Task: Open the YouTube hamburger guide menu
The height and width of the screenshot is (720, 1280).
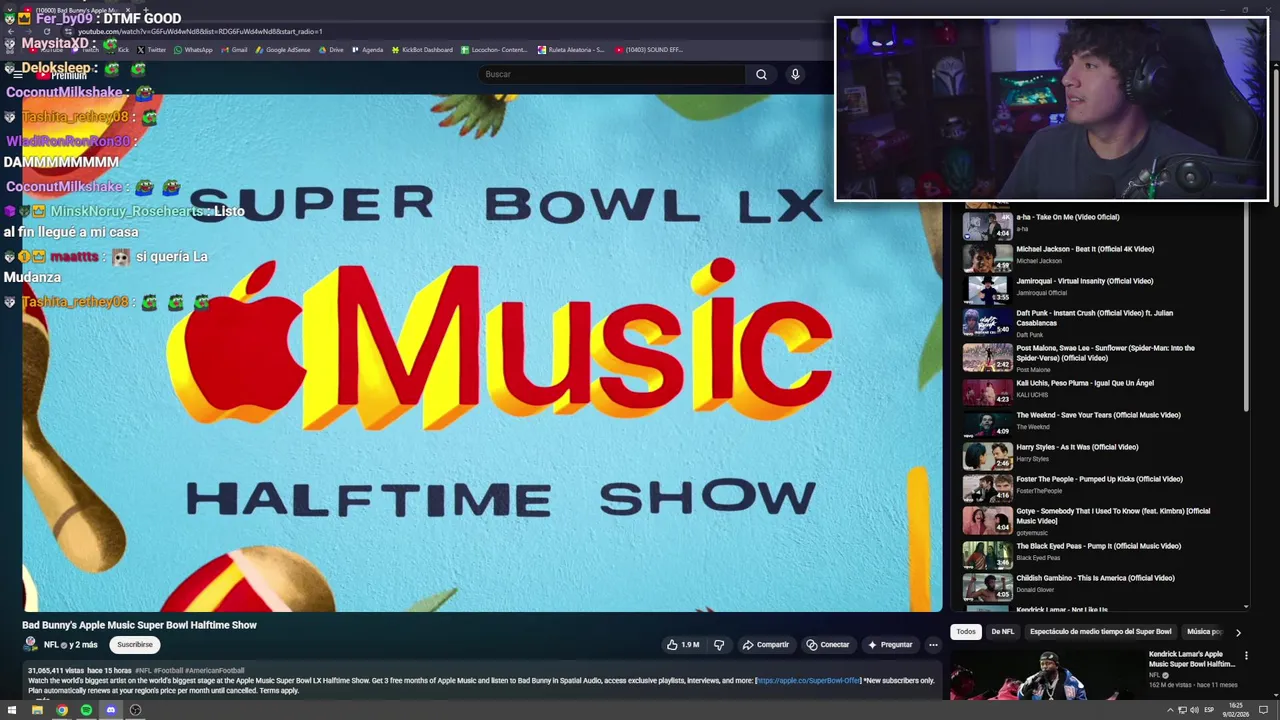Action: tap(17, 75)
